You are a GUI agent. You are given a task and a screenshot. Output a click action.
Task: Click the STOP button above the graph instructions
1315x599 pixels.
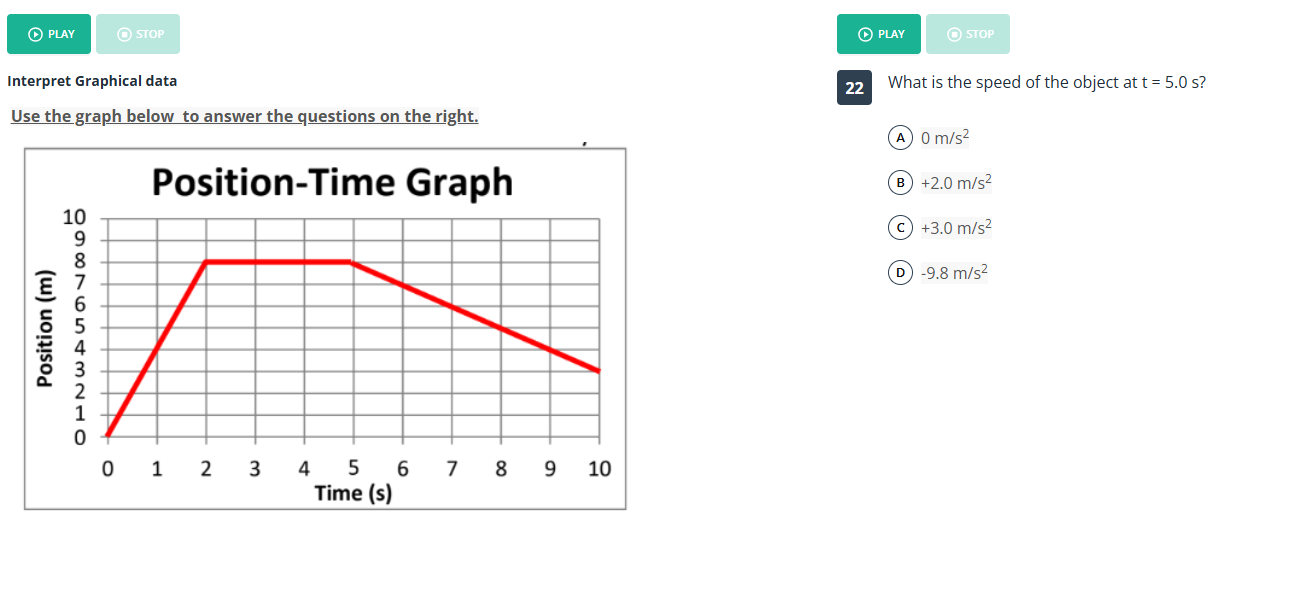(138, 34)
